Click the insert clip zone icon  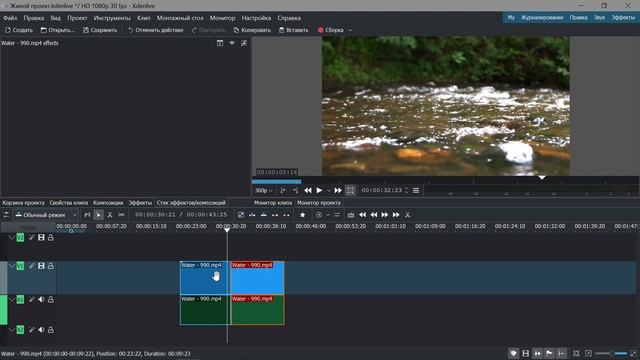(x=252, y=215)
